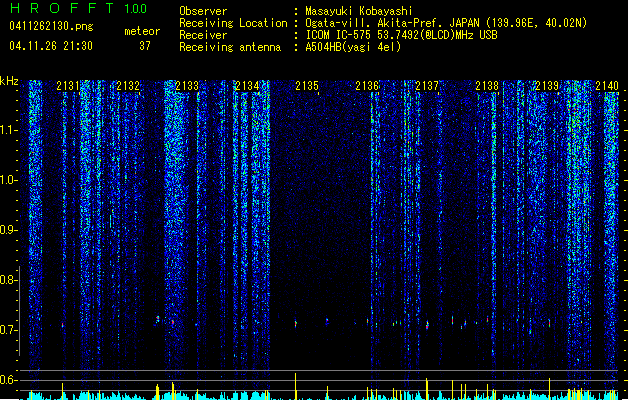The image size is (629, 400).
Task: Click the 2139 time marker
Action: pos(547,86)
